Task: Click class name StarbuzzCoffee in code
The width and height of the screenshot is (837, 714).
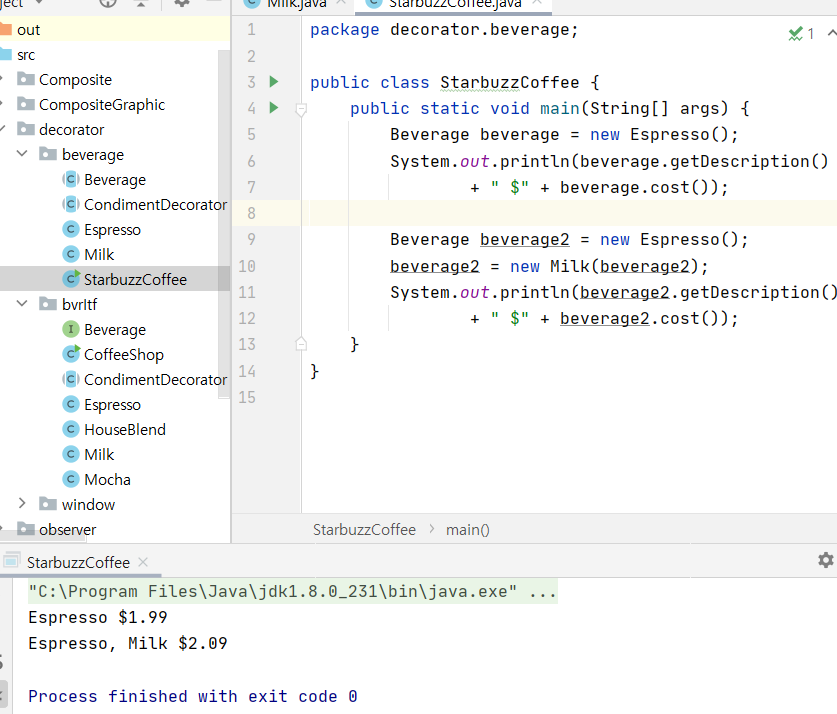Action: coord(509,83)
